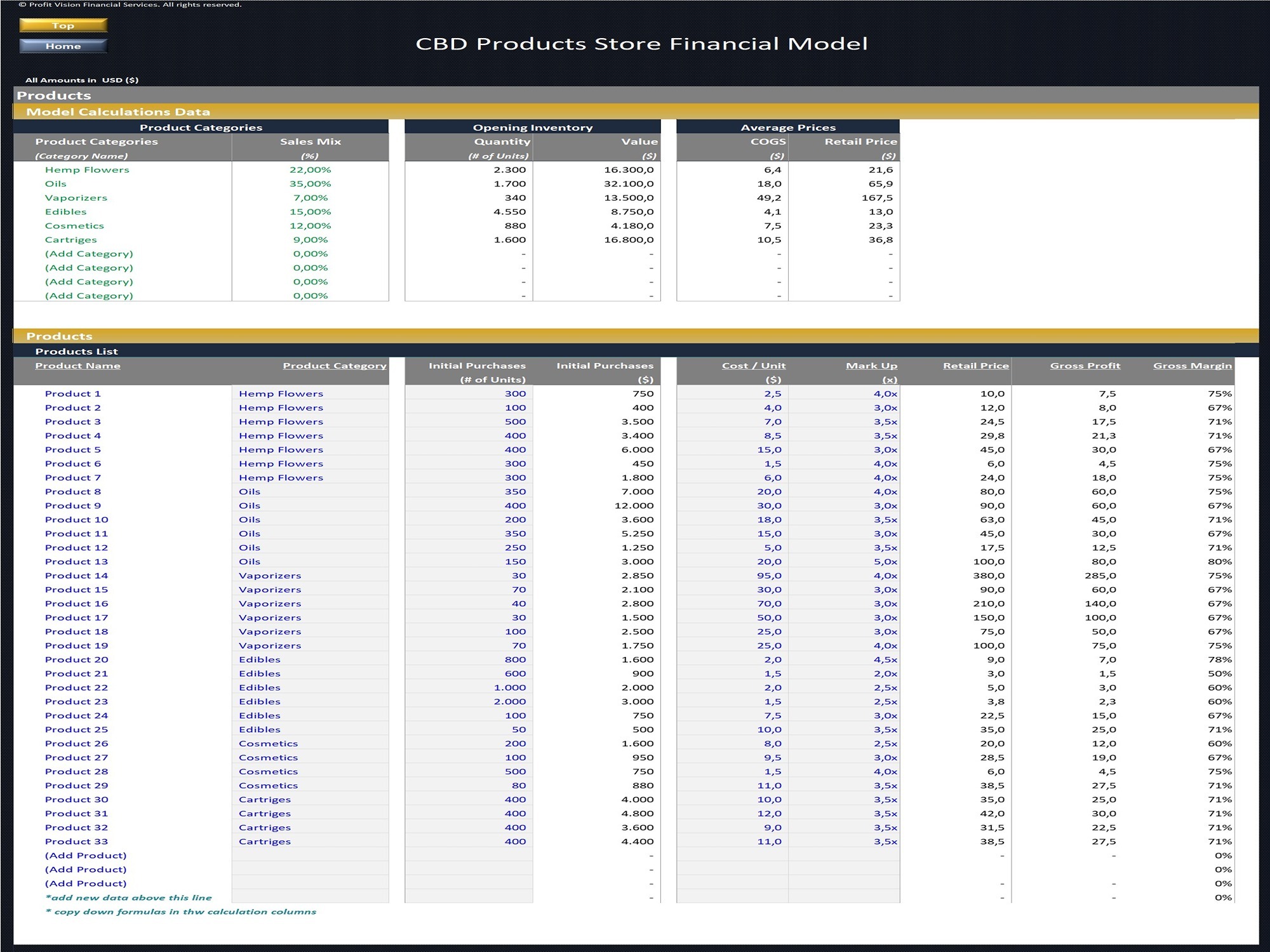Select the Edibles sales mix 15,00% cell
Viewport: 1270px width, 952px height.
[x=311, y=211]
